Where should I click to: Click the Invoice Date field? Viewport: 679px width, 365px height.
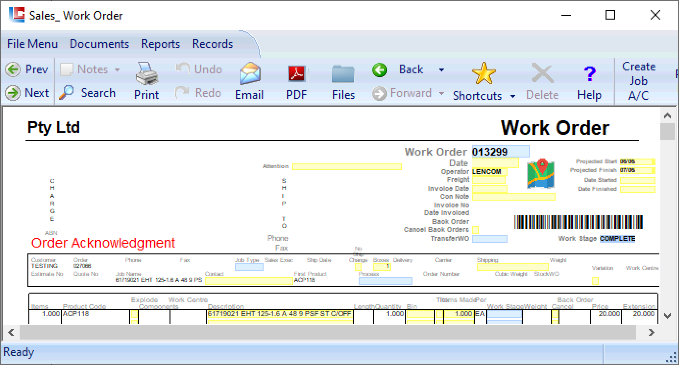(490, 189)
